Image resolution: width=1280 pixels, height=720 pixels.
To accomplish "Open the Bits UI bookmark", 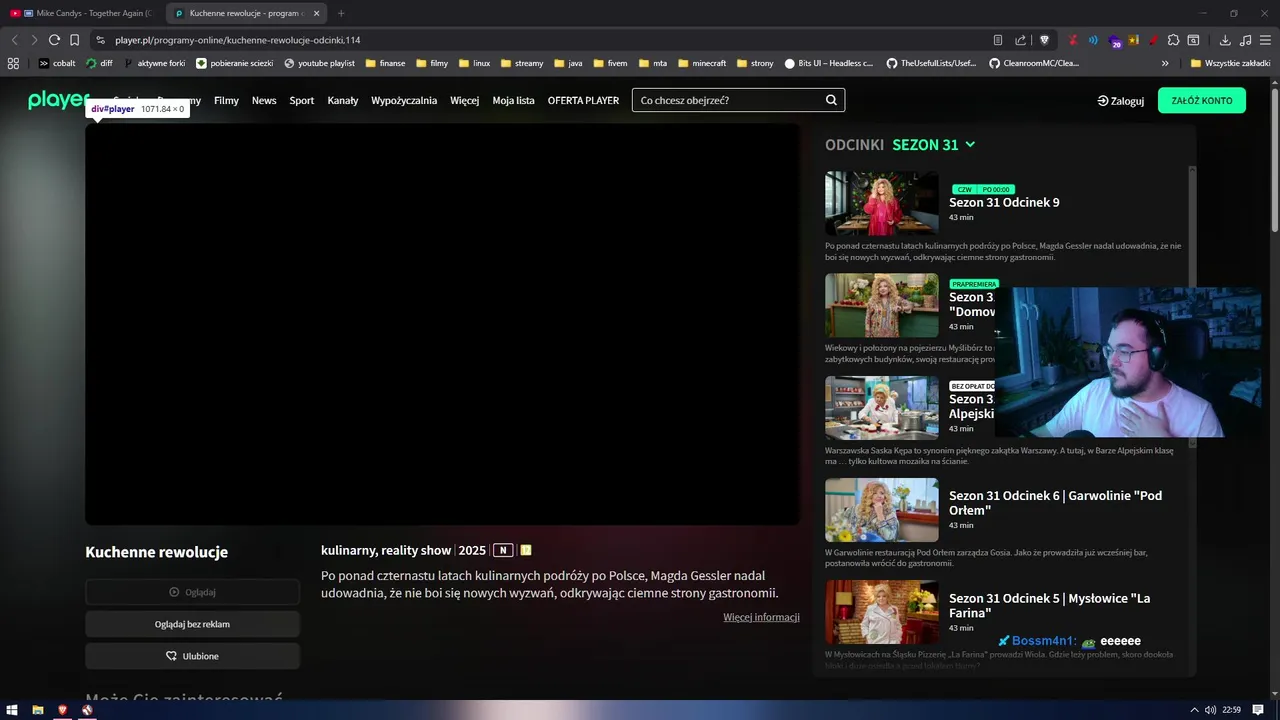I will click(x=830, y=63).
